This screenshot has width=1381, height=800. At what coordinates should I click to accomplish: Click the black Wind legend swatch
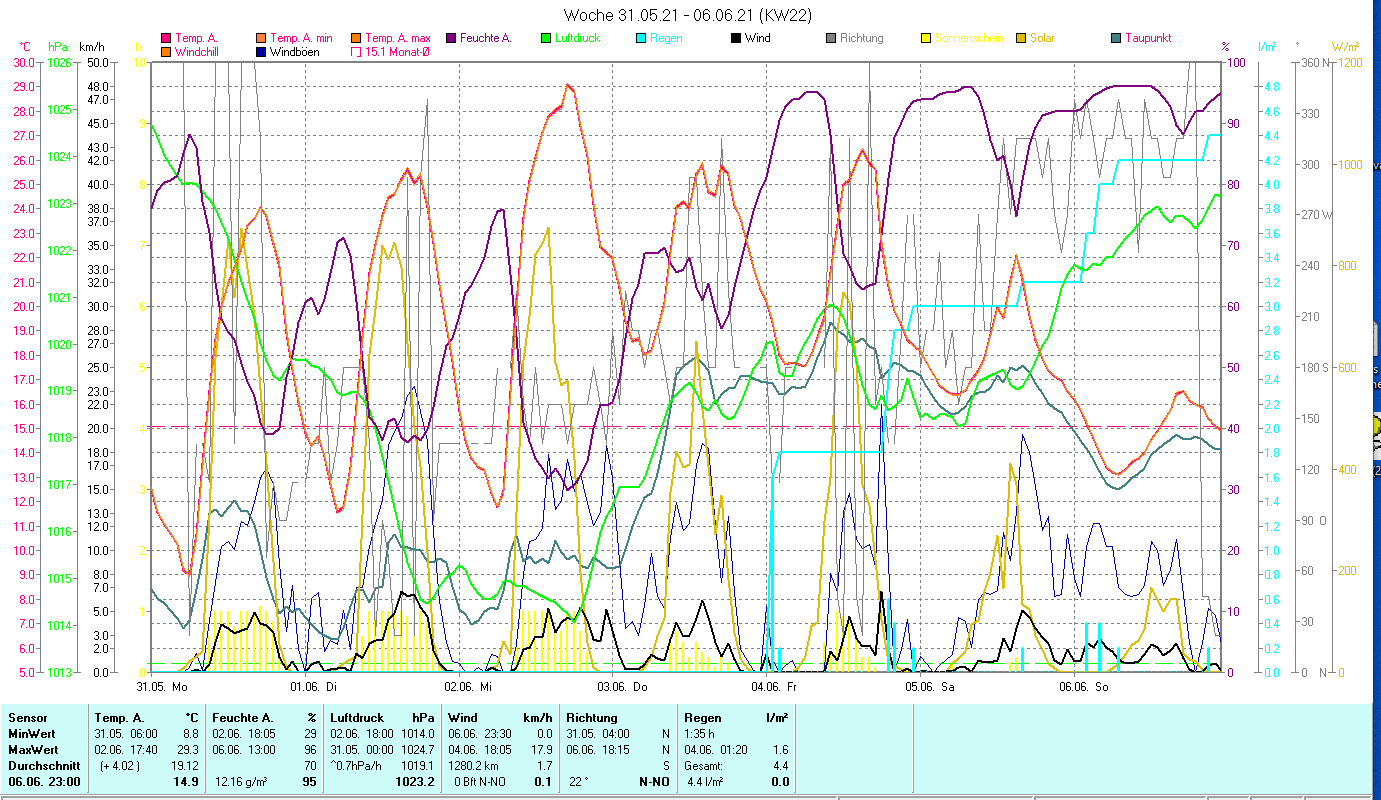tap(736, 39)
